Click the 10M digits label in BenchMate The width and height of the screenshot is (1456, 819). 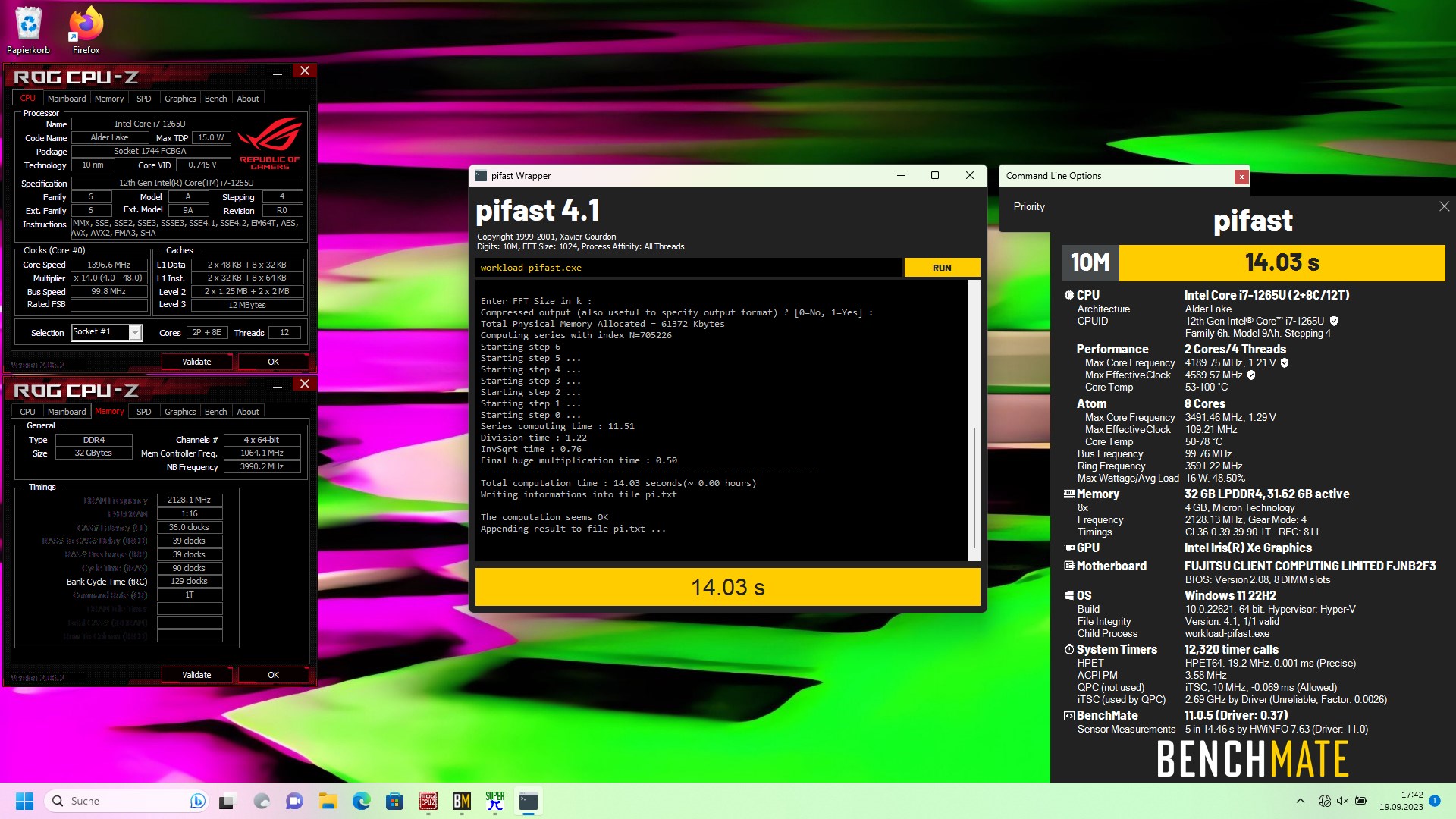(x=1090, y=262)
